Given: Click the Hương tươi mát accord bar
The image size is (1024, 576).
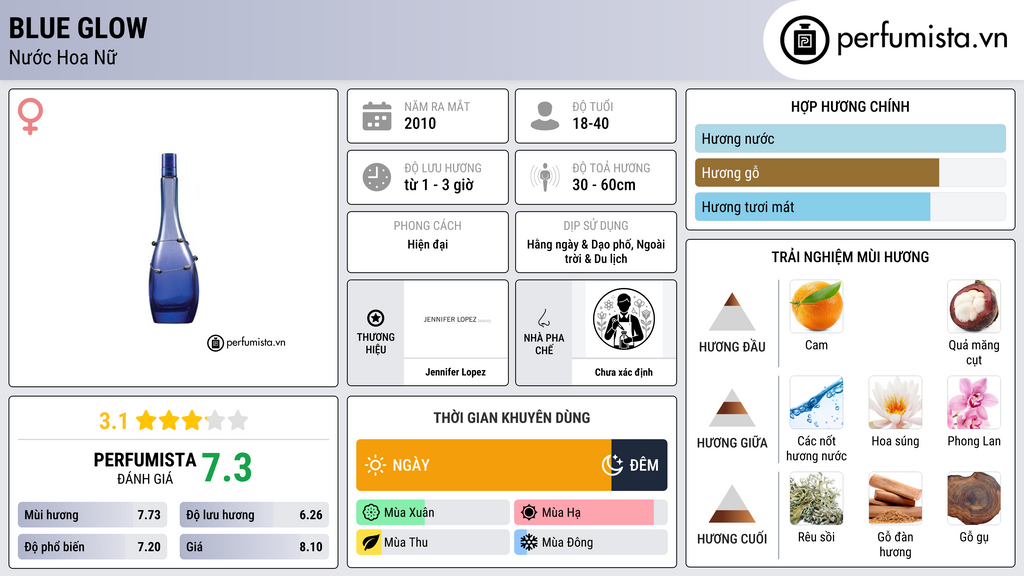Looking at the screenshot, I should [x=850, y=206].
